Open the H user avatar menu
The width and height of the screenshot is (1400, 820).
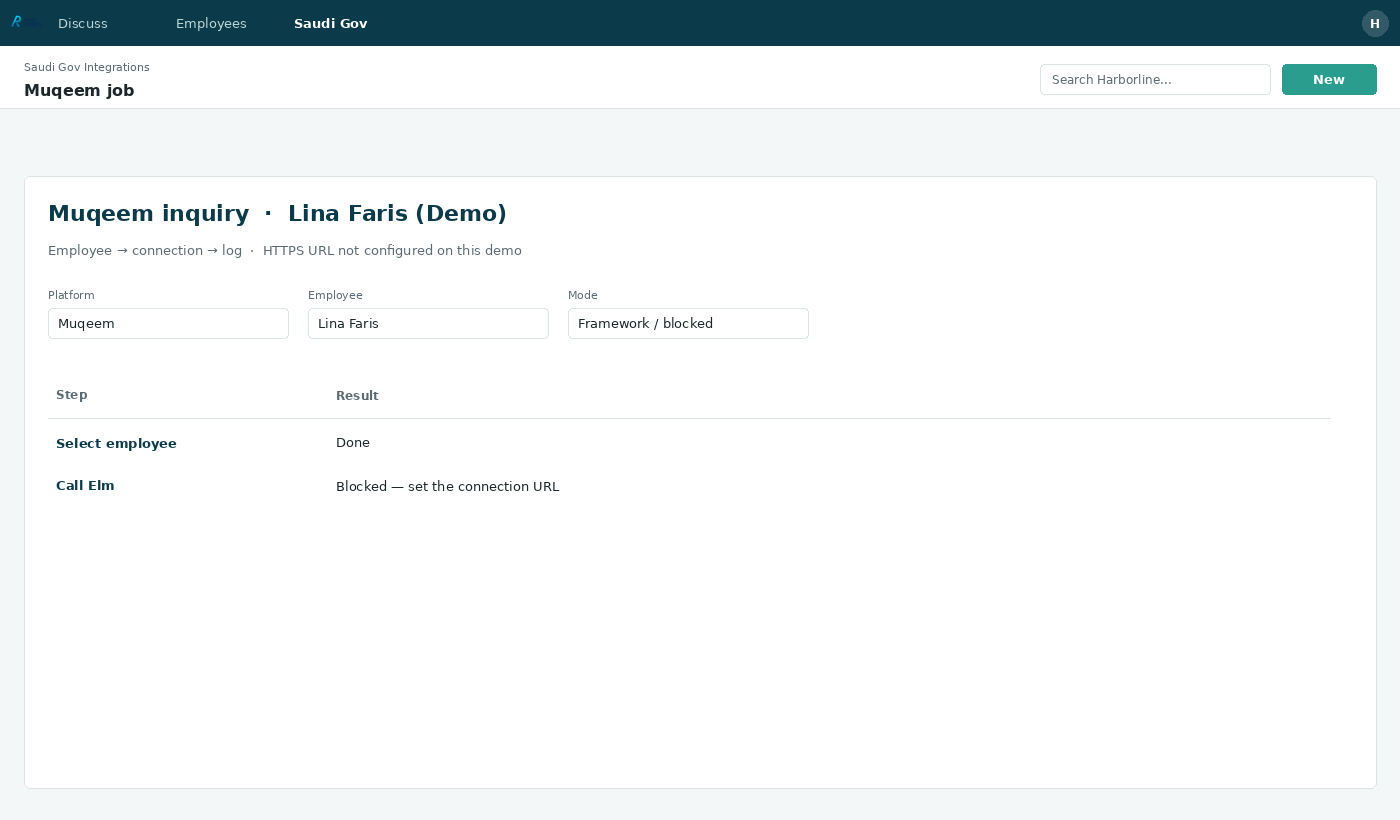tap(1375, 23)
